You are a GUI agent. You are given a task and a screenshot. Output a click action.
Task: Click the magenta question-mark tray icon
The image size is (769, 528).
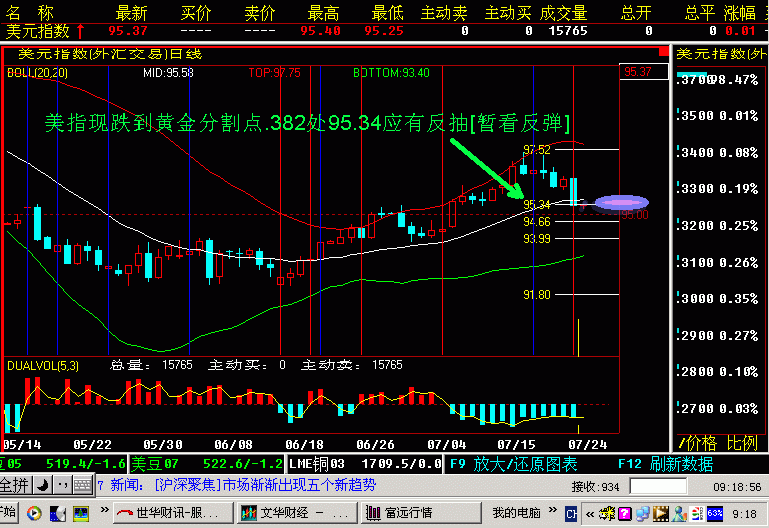coord(625,513)
